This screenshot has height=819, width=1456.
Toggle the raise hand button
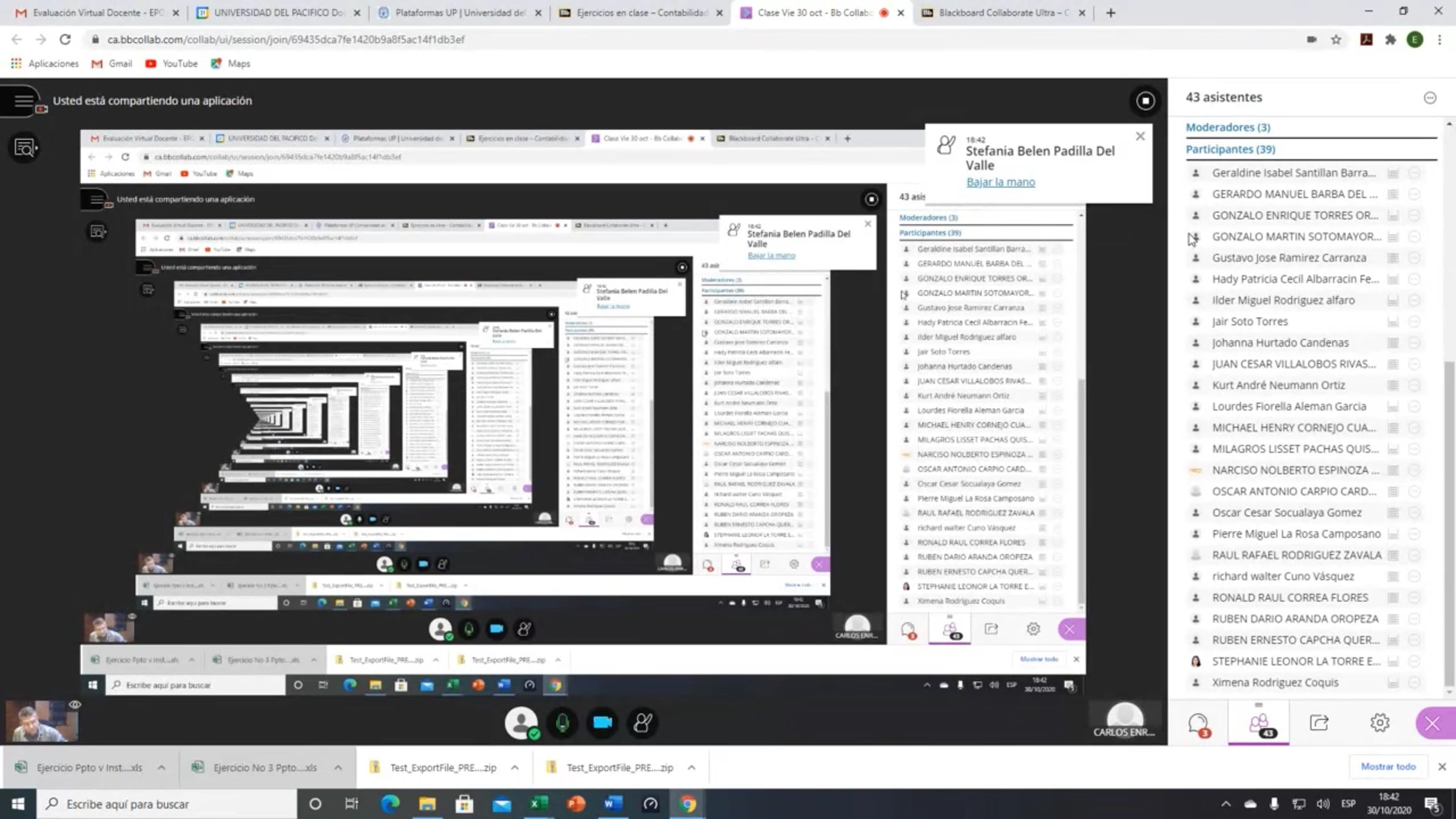click(x=642, y=723)
